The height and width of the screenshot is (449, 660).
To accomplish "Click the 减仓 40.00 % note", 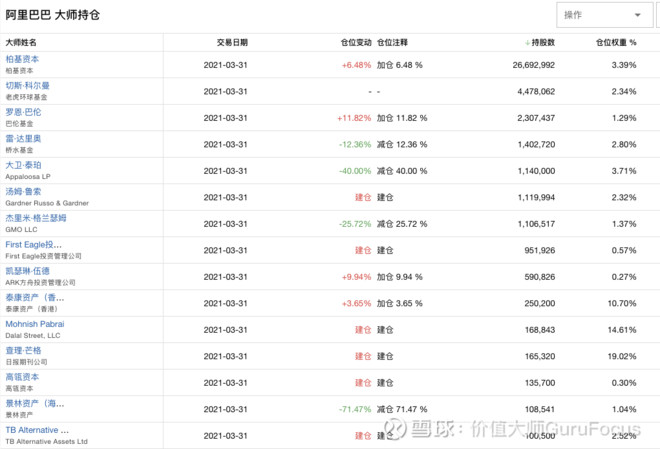I will pos(402,171).
